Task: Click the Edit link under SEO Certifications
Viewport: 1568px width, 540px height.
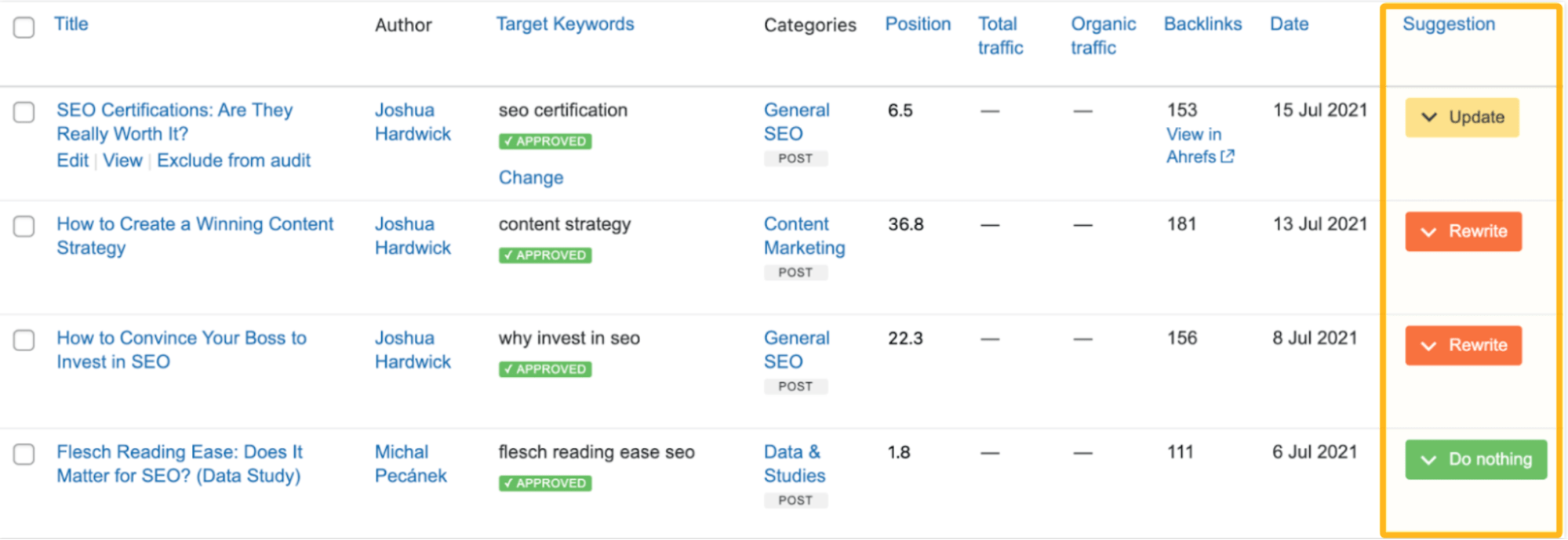Action: 72,161
